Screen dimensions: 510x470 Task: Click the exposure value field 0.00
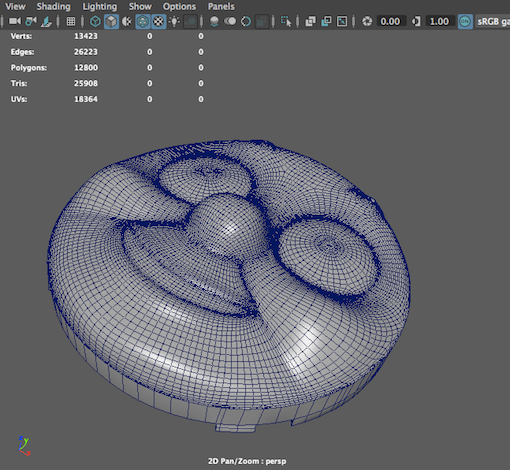tap(391, 22)
